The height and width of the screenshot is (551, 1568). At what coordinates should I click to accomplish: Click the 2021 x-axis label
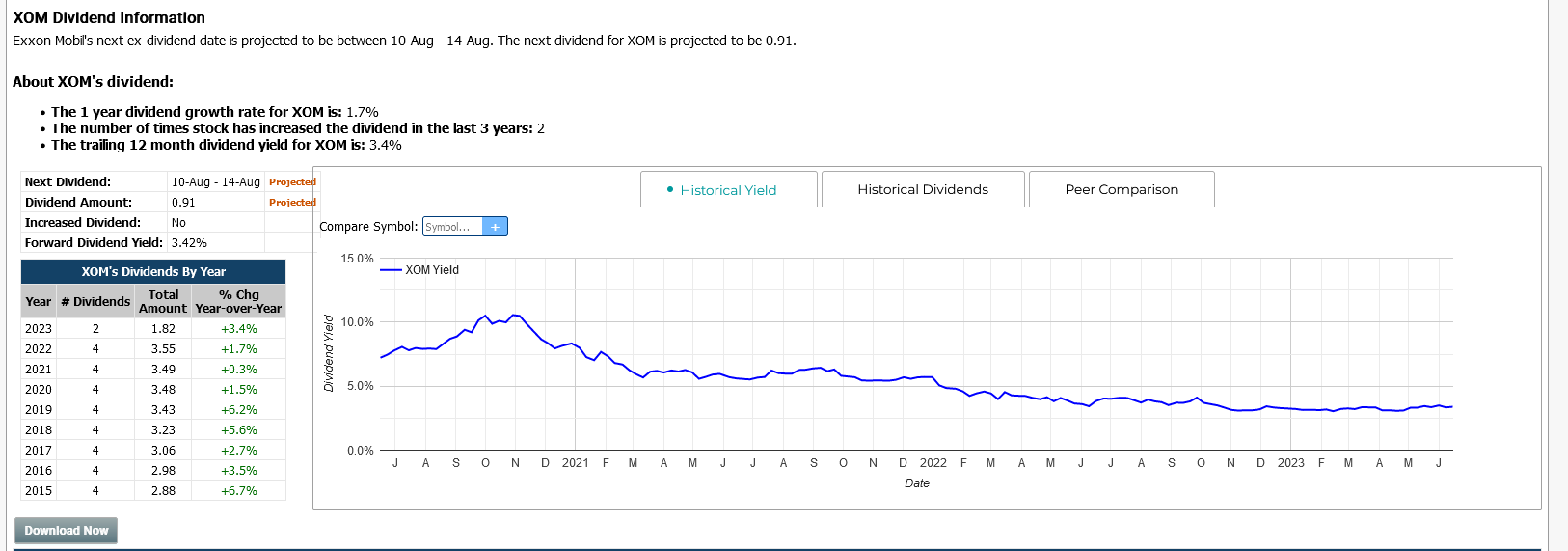click(x=576, y=463)
